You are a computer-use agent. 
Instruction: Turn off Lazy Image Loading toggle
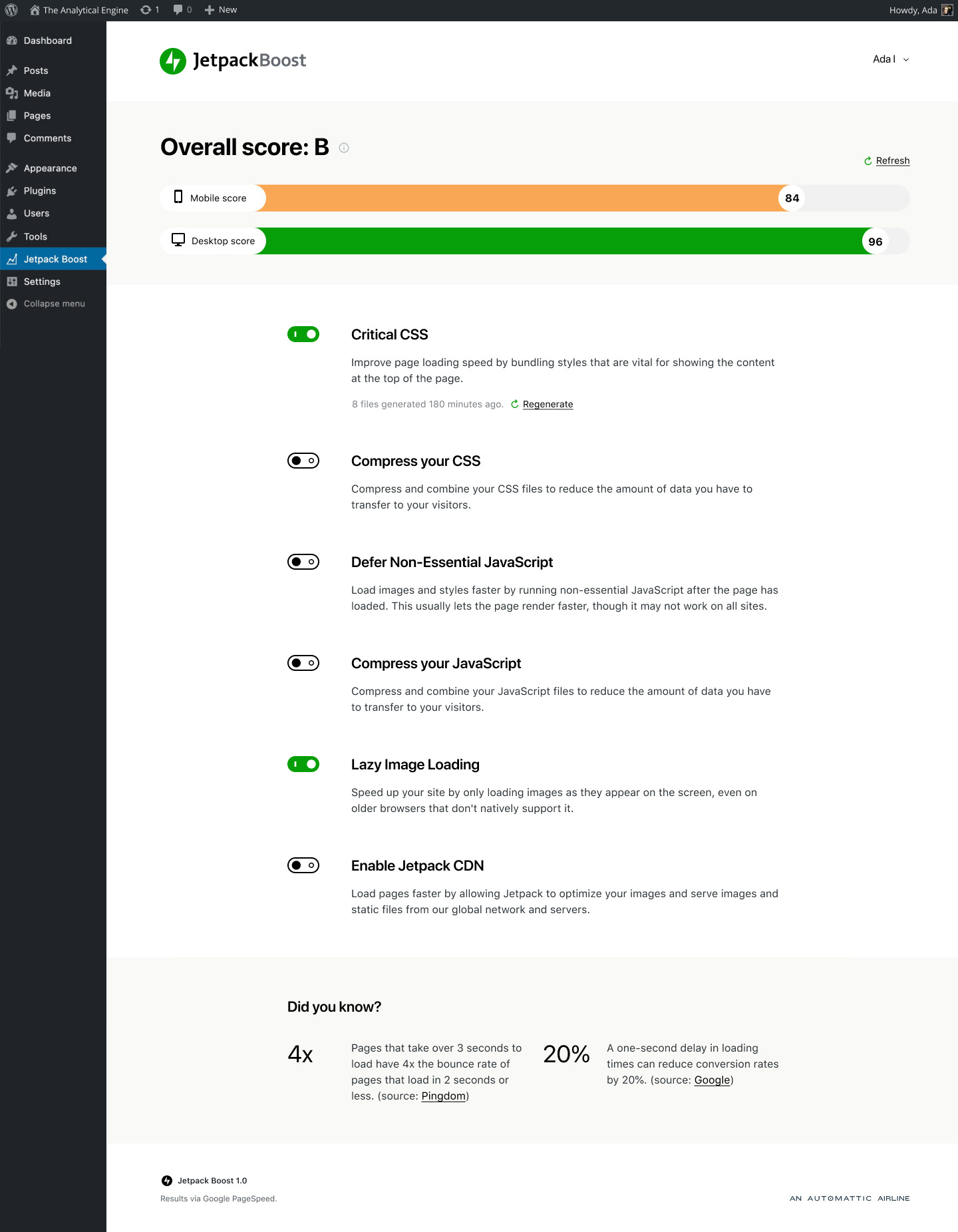pos(303,764)
